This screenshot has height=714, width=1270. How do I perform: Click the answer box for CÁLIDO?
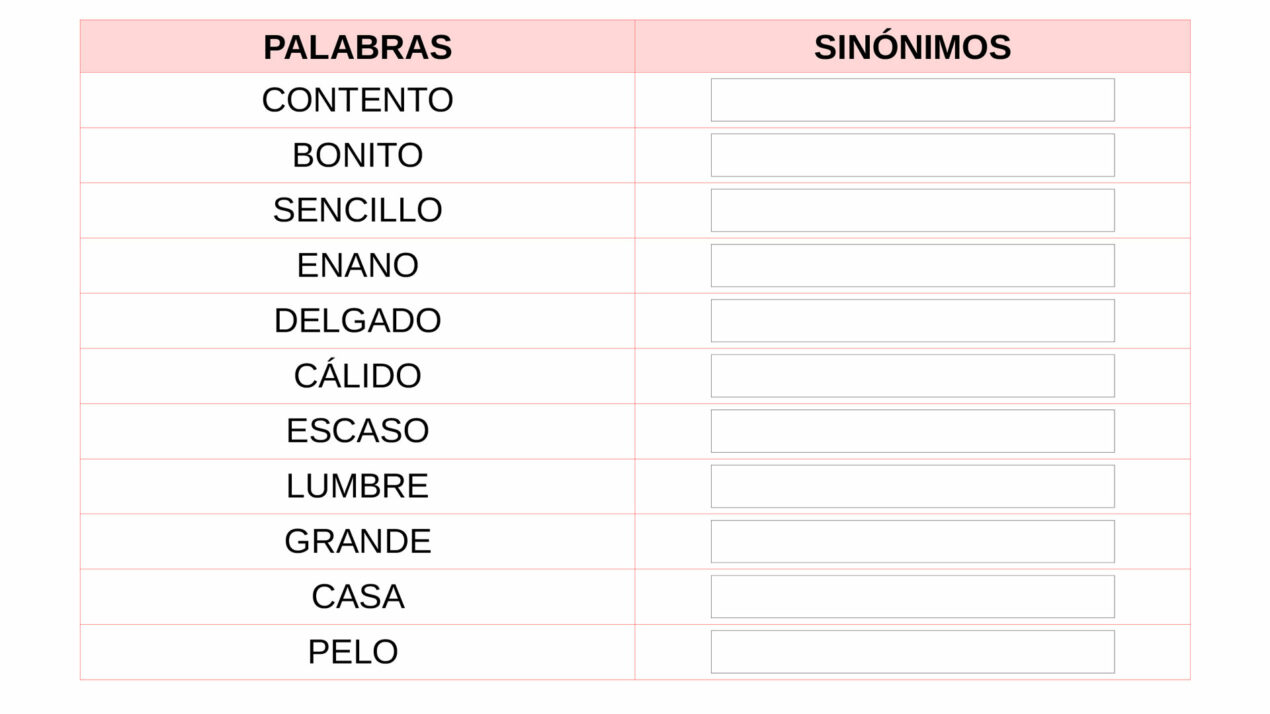[912, 376]
